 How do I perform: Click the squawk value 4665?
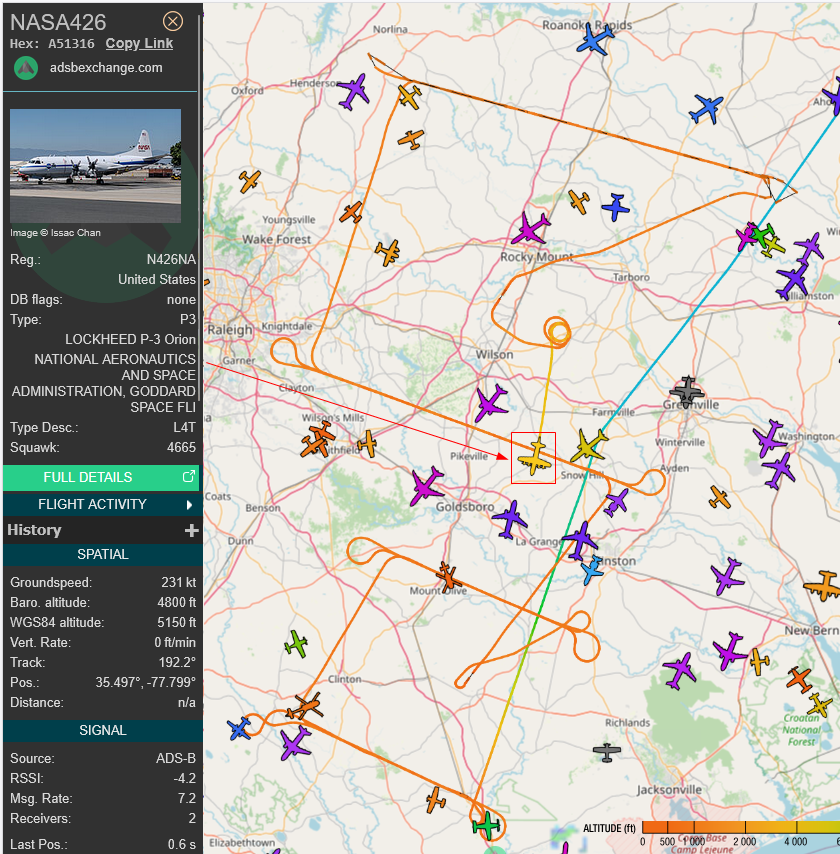[x=181, y=447]
